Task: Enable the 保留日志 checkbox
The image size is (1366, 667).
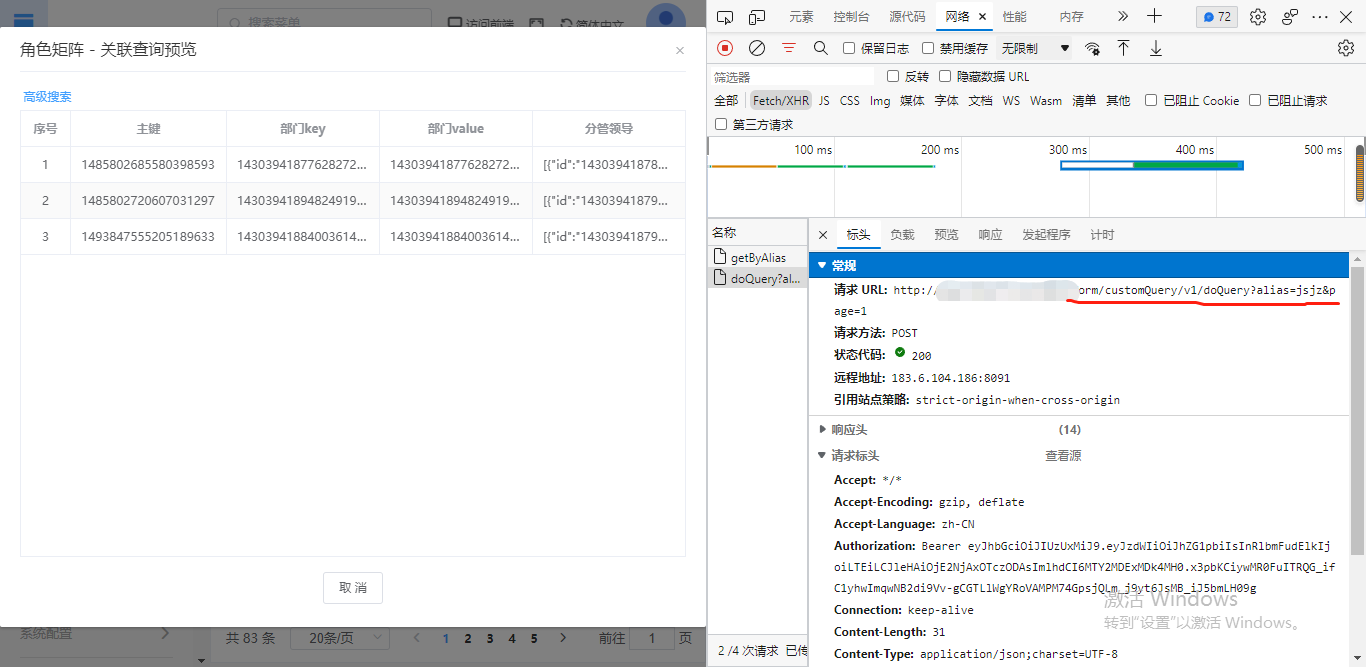Action: pyautogui.click(x=849, y=48)
